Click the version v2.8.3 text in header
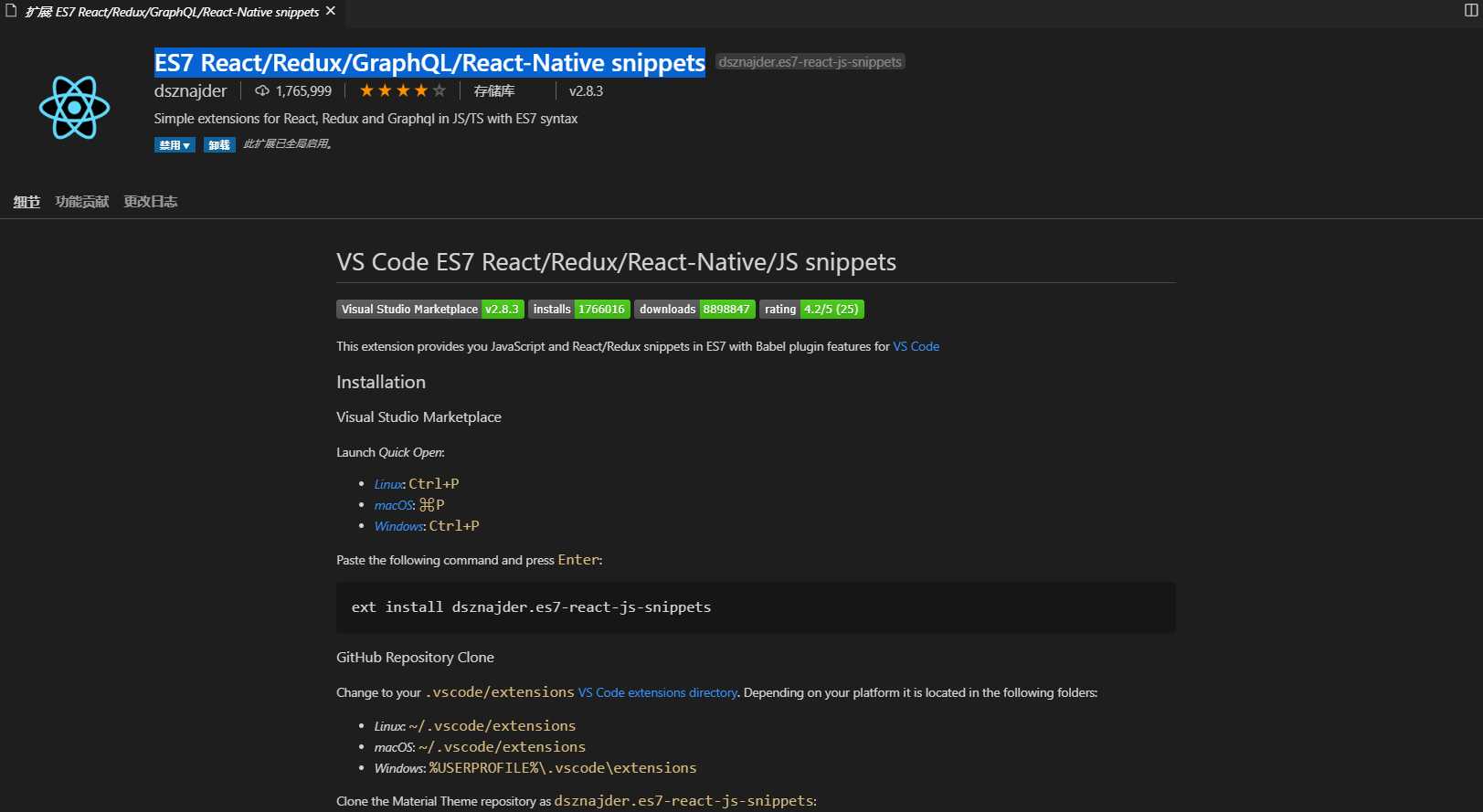1483x812 pixels. coord(586,90)
